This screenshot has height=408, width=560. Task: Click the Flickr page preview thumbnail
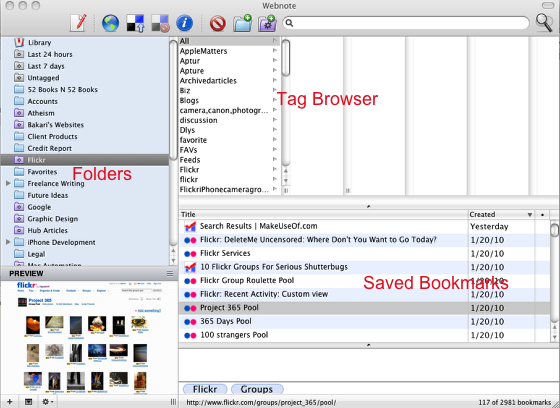click(x=89, y=338)
